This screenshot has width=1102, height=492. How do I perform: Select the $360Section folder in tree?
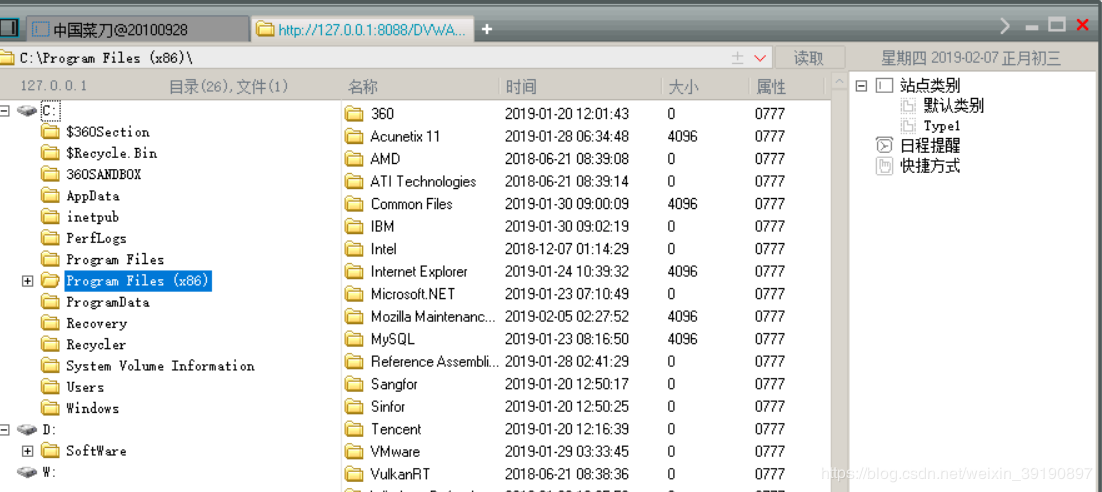[x=108, y=132]
